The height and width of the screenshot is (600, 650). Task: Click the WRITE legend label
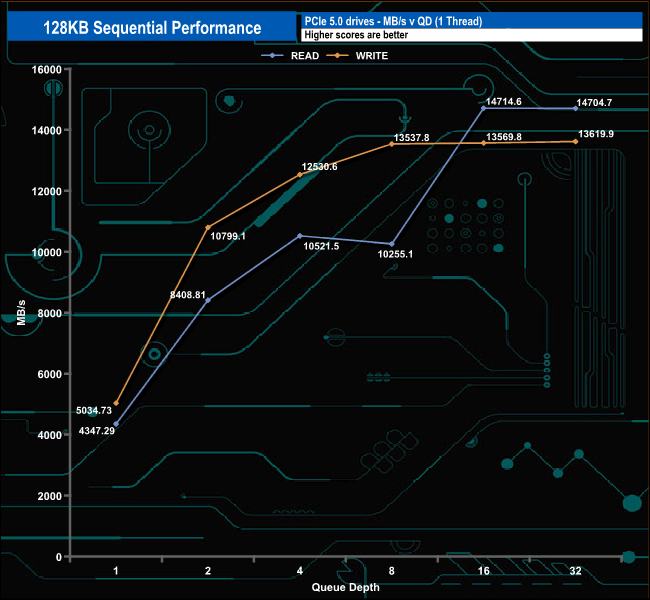point(371,56)
